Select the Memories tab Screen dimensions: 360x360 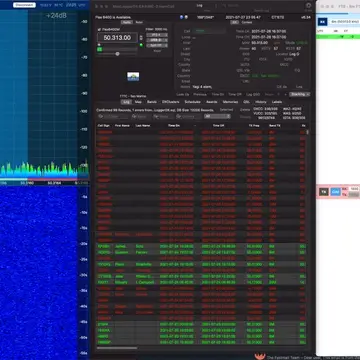230,102
